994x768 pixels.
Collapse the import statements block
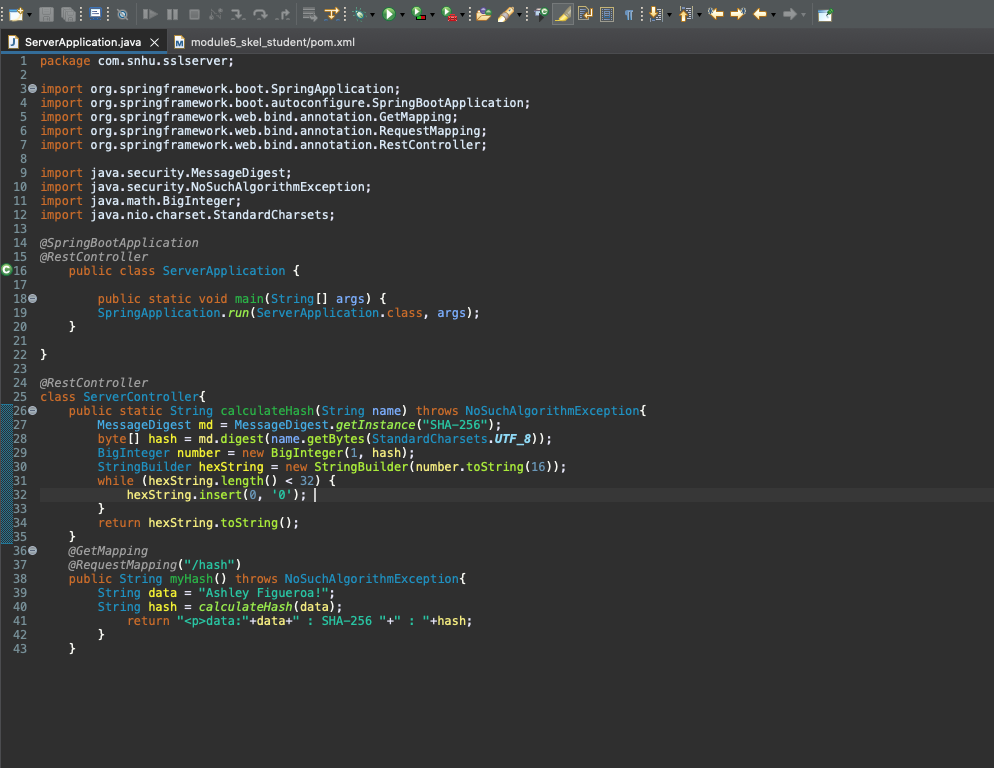pos(33,88)
